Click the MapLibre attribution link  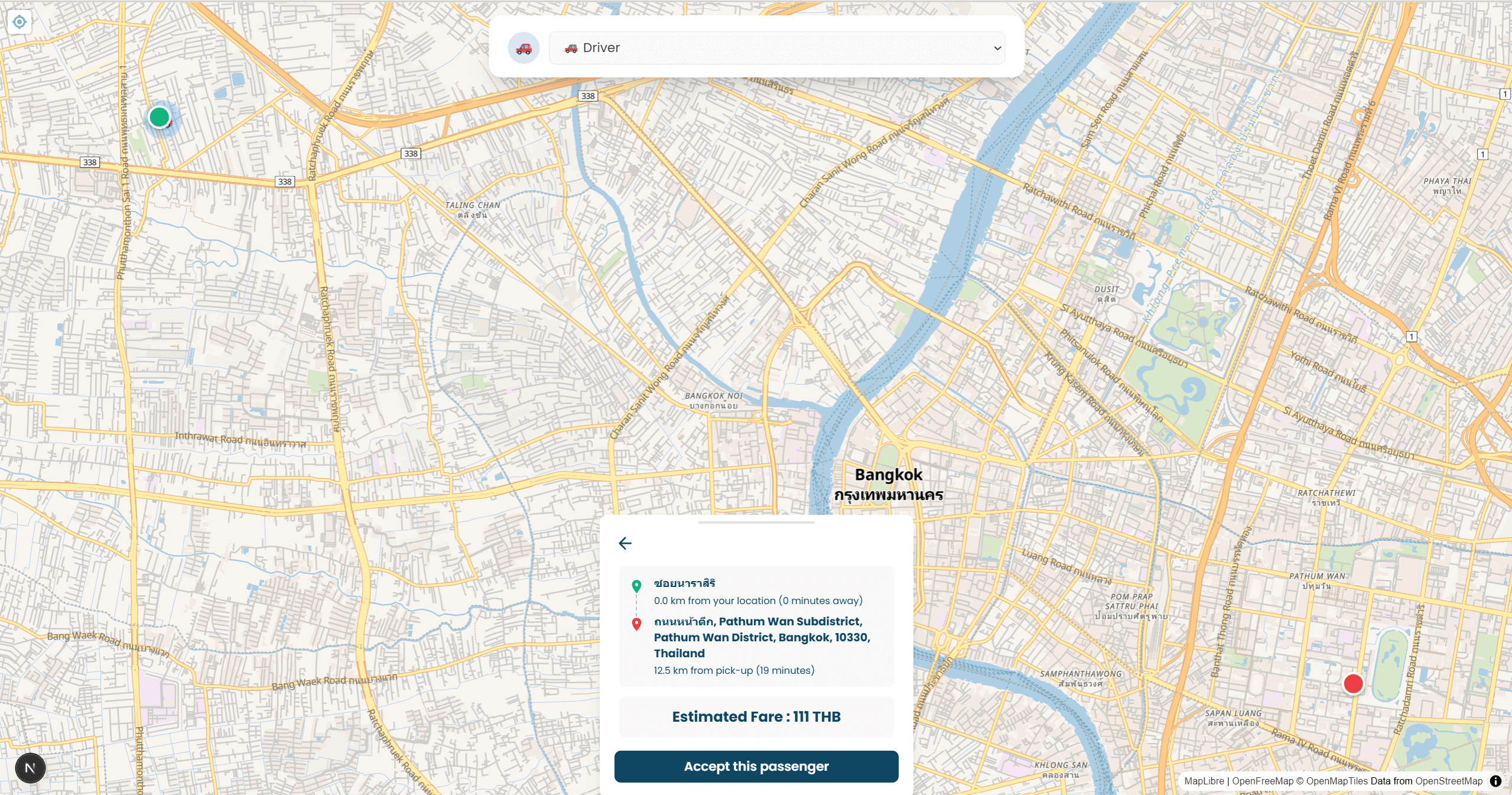coord(1204,781)
